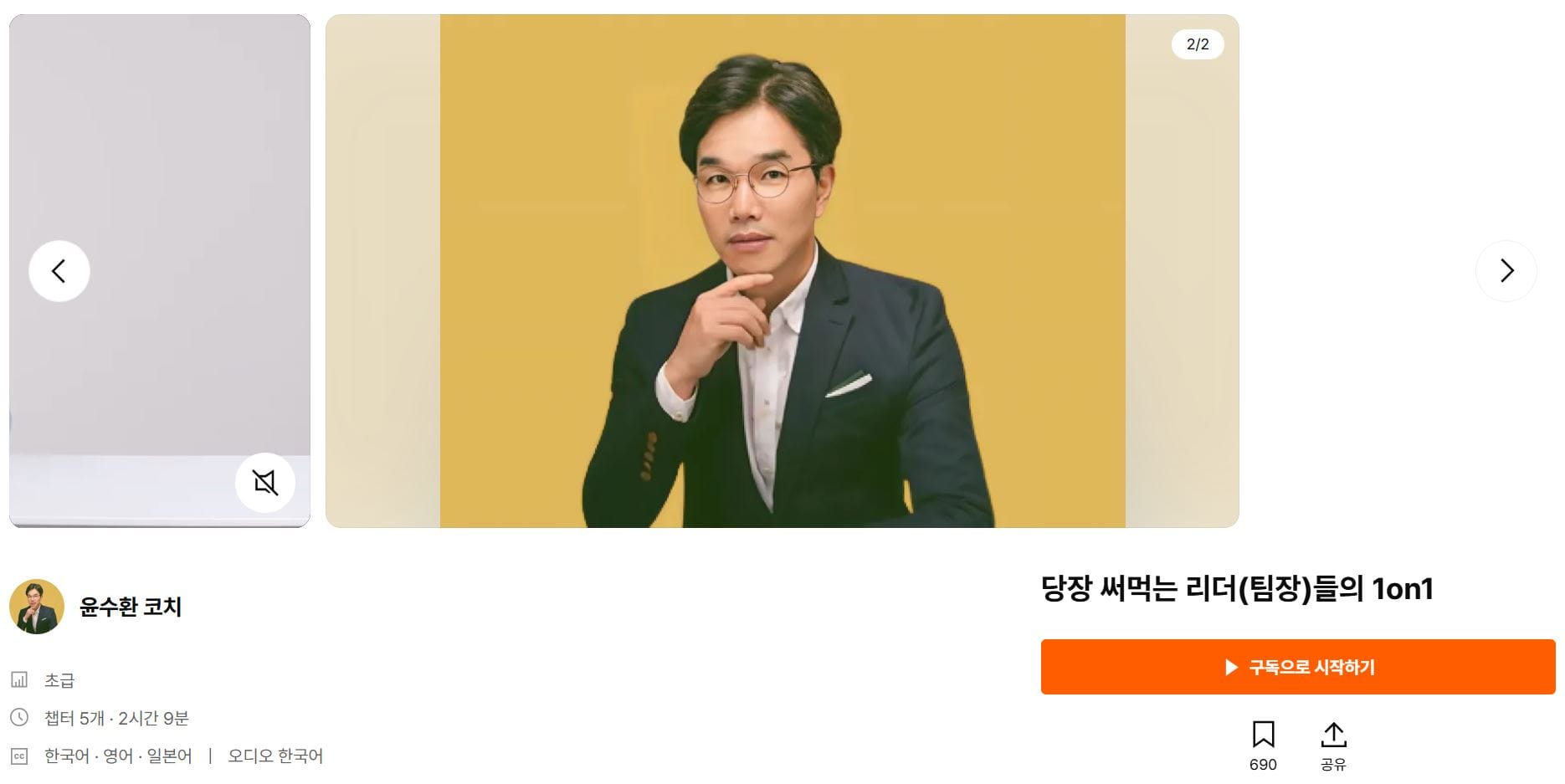Click the 2/2 slide counter badge
This screenshot has width=1565, height=784.
(x=1198, y=44)
